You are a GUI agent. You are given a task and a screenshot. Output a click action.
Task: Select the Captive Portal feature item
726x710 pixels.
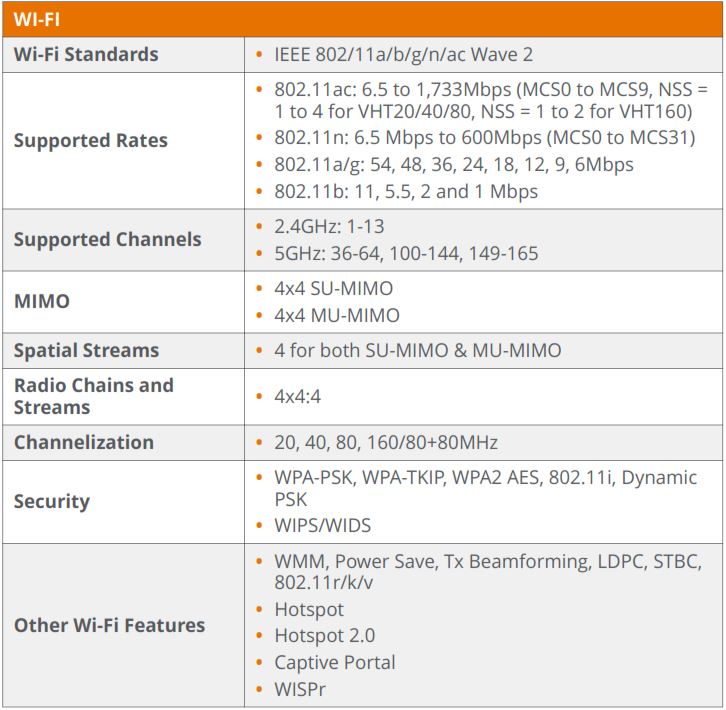pyautogui.click(x=335, y=663)
